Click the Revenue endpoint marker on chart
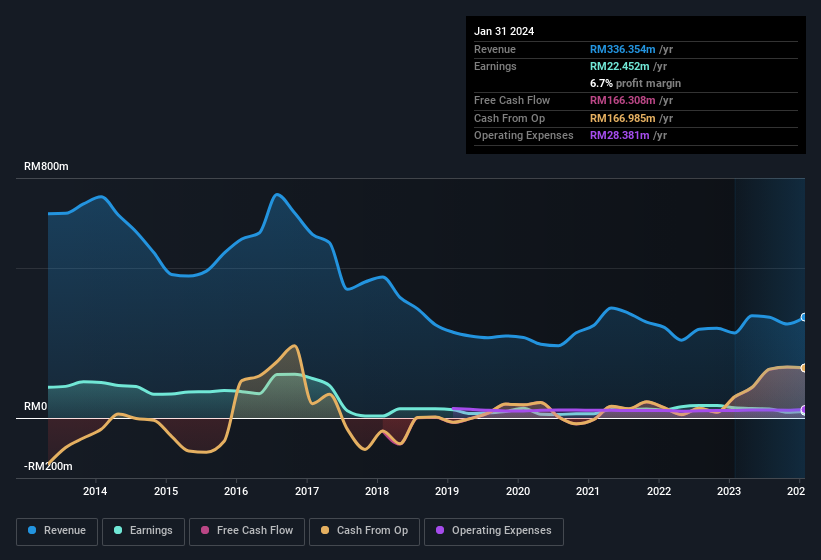 [x=803, y=317]
